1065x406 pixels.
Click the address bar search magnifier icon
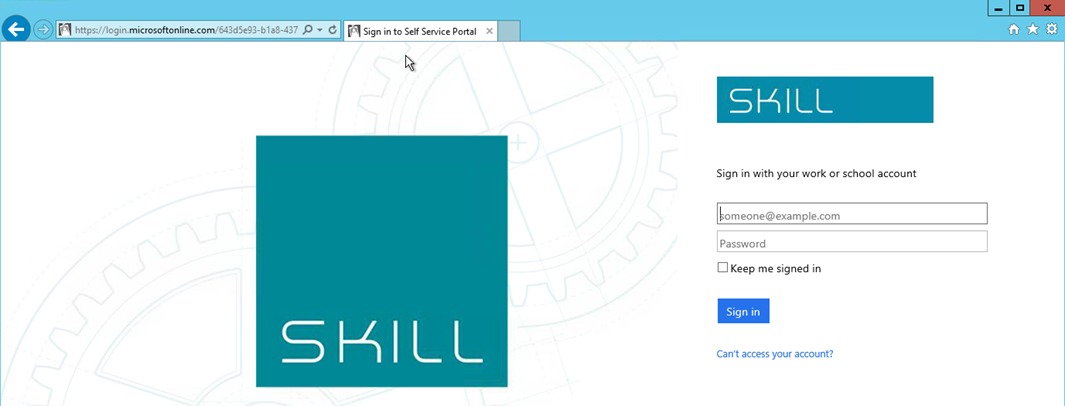pos(307,30)
